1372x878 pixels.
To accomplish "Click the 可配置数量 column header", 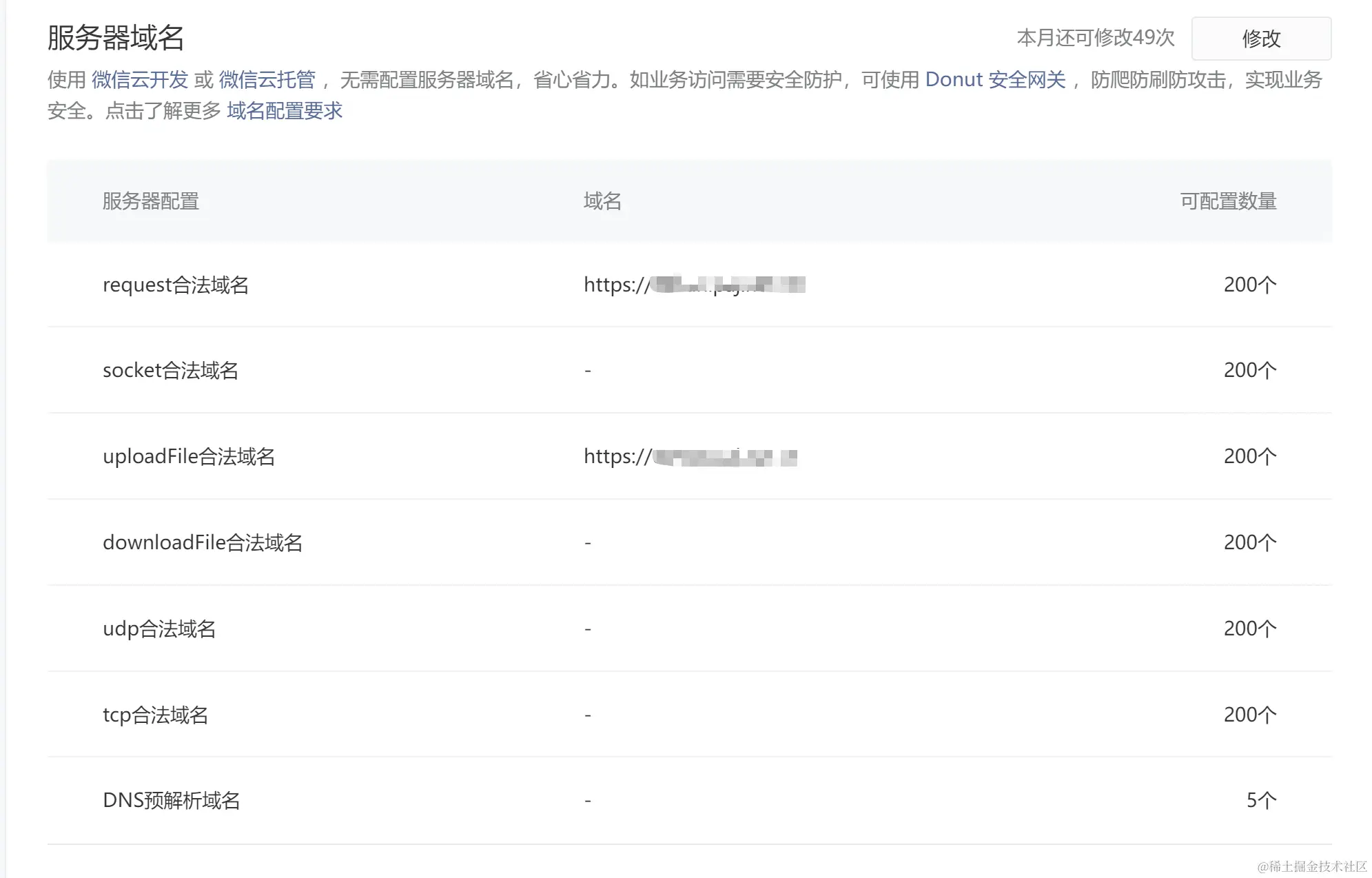I will tap(1227, 201).
